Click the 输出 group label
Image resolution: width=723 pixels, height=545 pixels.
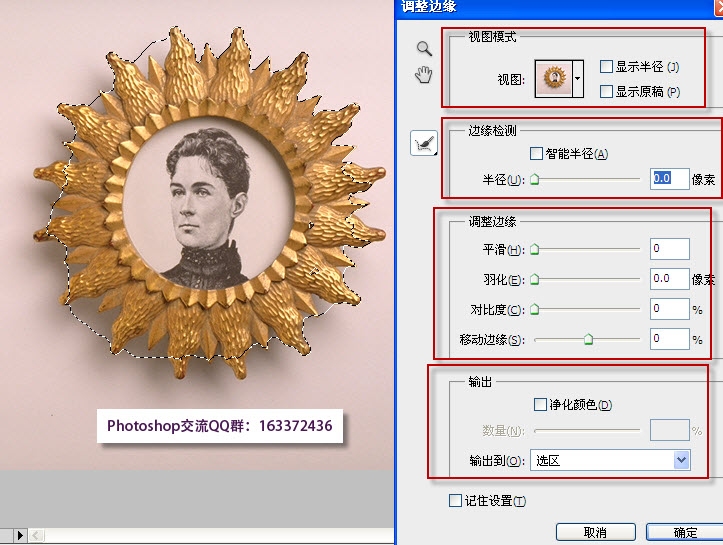click(480, 381)
